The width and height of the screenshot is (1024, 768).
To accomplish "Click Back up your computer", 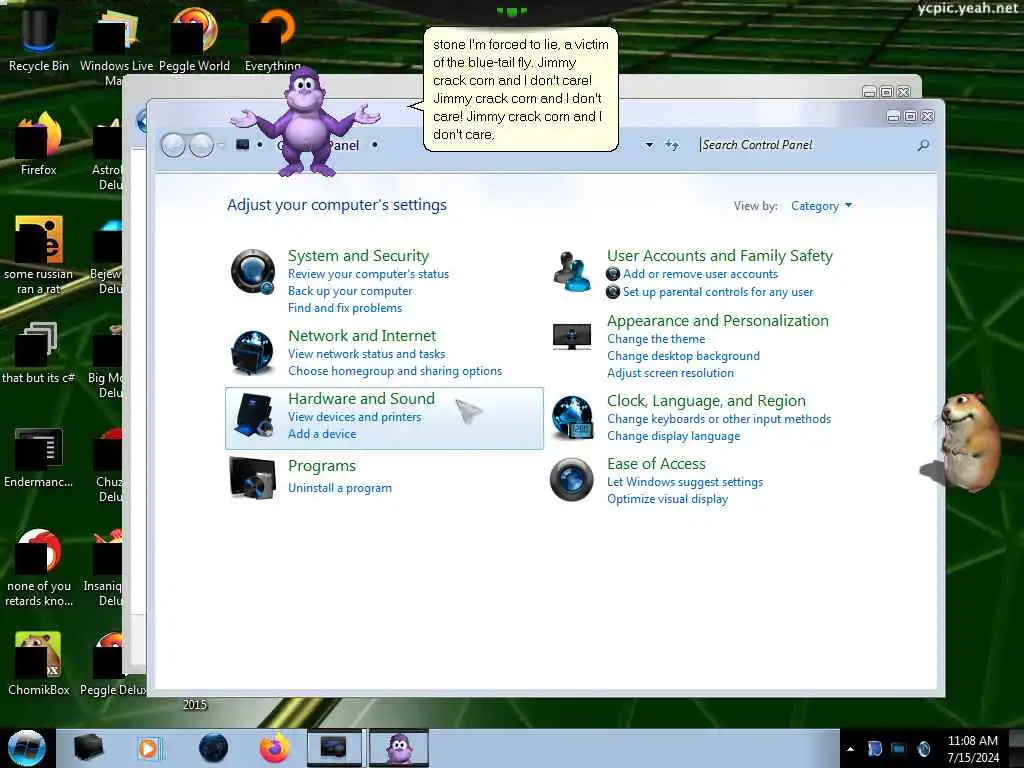I will [350, 291].
